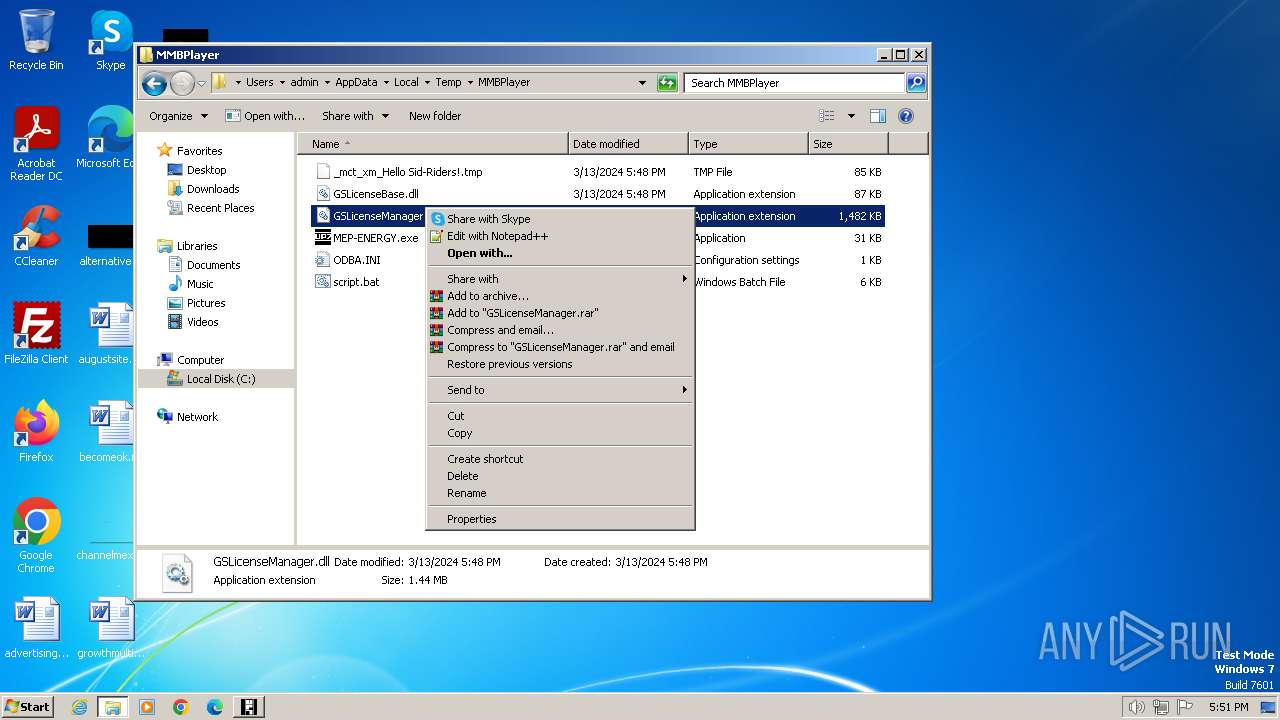Open Windows Media Player taskbar icon
This screenshot has width=1280, height=720.
pyautogui.click(x=147, y=707)
